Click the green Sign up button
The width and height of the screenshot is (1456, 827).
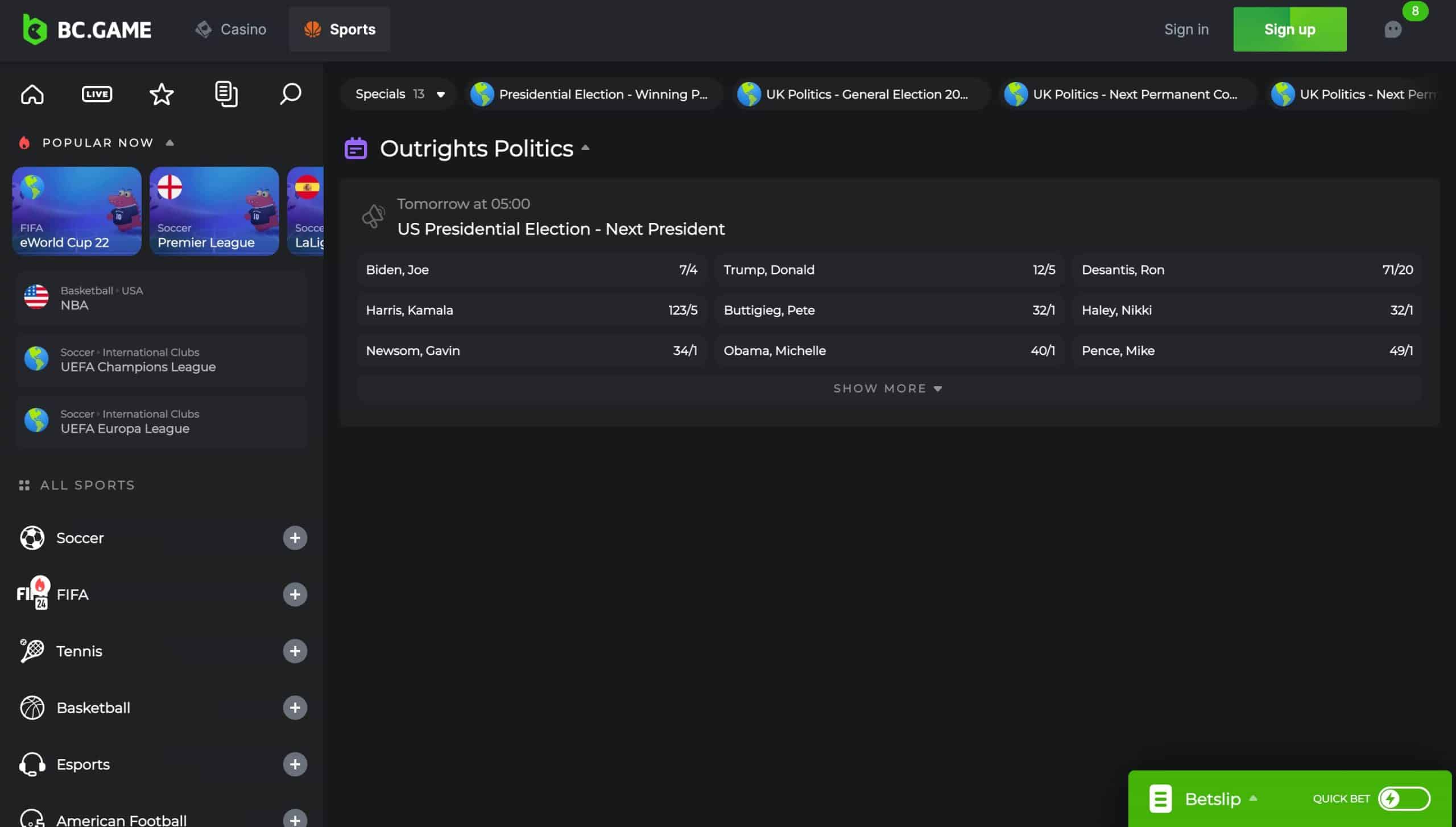(x=1289, y=29)
